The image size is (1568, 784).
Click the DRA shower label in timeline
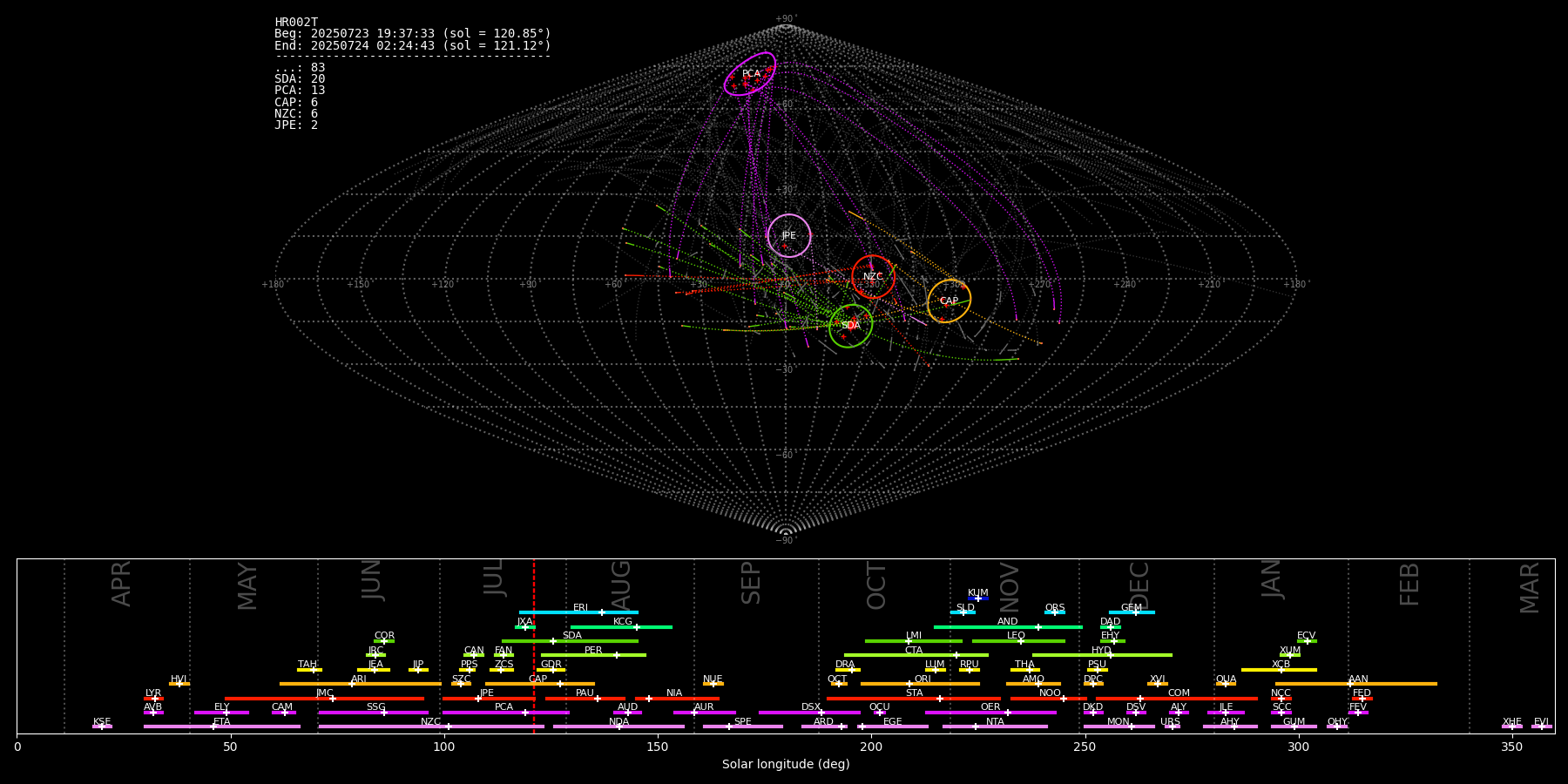[845, 665]
